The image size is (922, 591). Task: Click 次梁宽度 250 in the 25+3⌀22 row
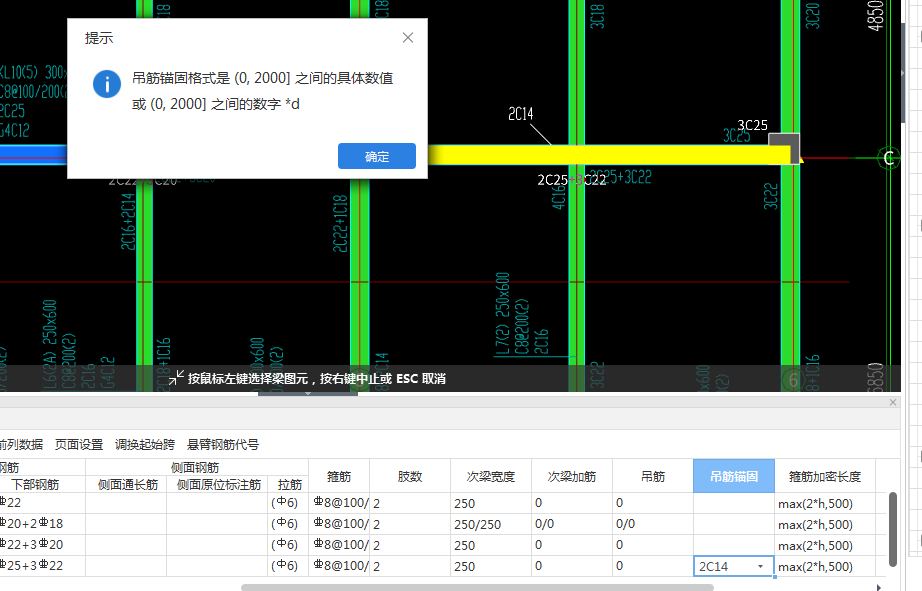[490, 566]
